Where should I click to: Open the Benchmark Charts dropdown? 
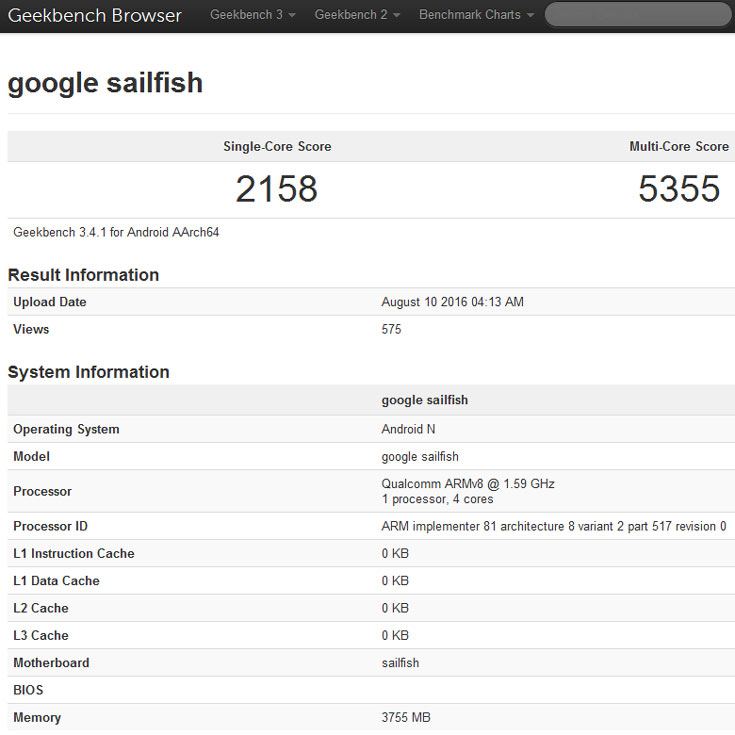(x=476, y=15)
